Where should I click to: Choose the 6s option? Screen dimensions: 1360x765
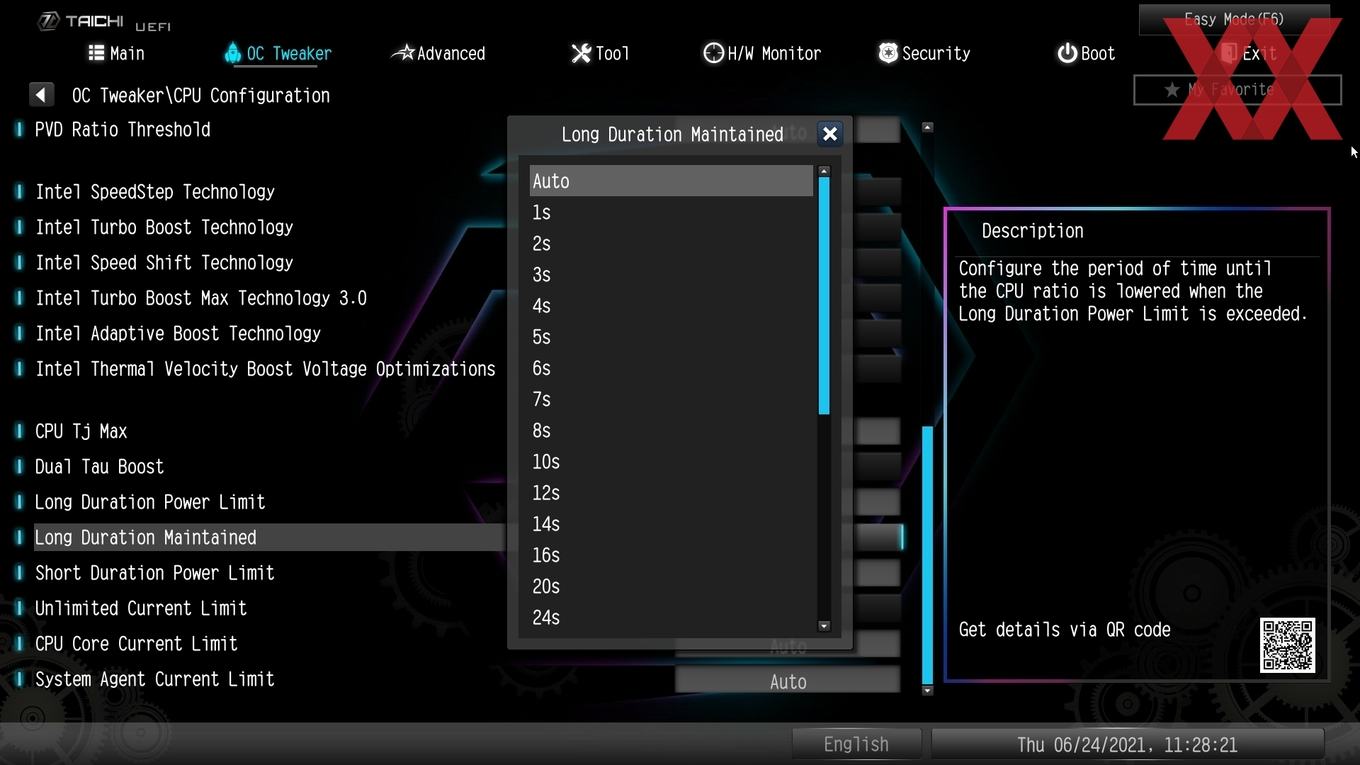671,368
